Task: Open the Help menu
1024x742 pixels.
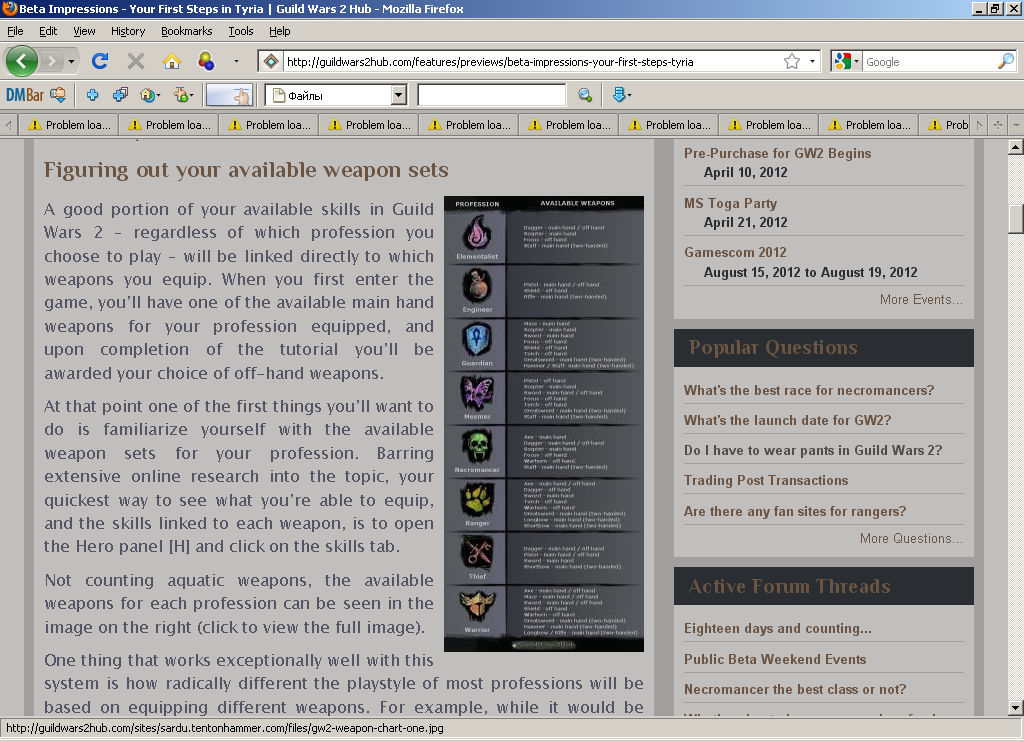Action: tap(280, 31)
